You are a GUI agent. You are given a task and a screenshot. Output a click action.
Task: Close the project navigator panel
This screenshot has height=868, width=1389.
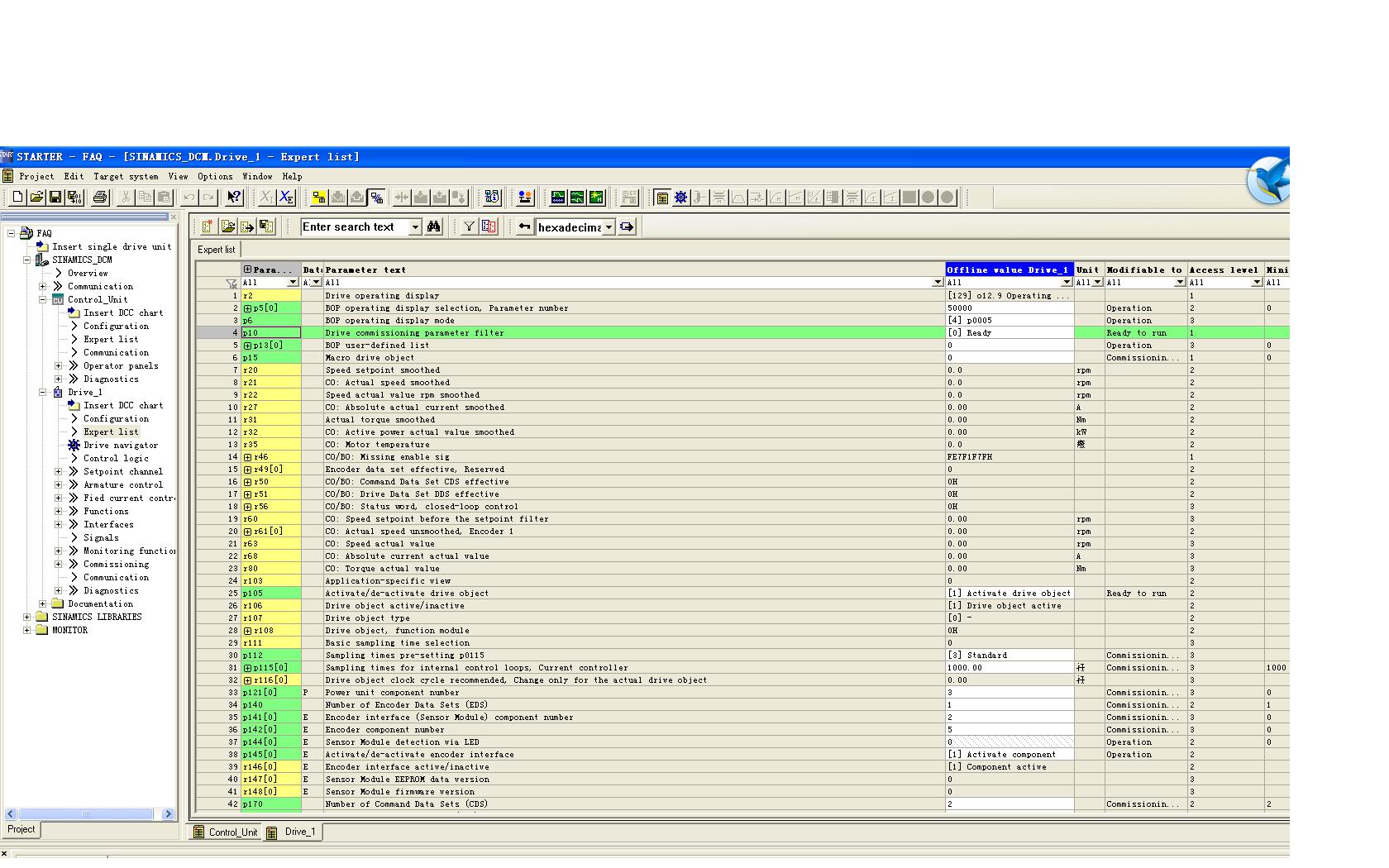173,217
